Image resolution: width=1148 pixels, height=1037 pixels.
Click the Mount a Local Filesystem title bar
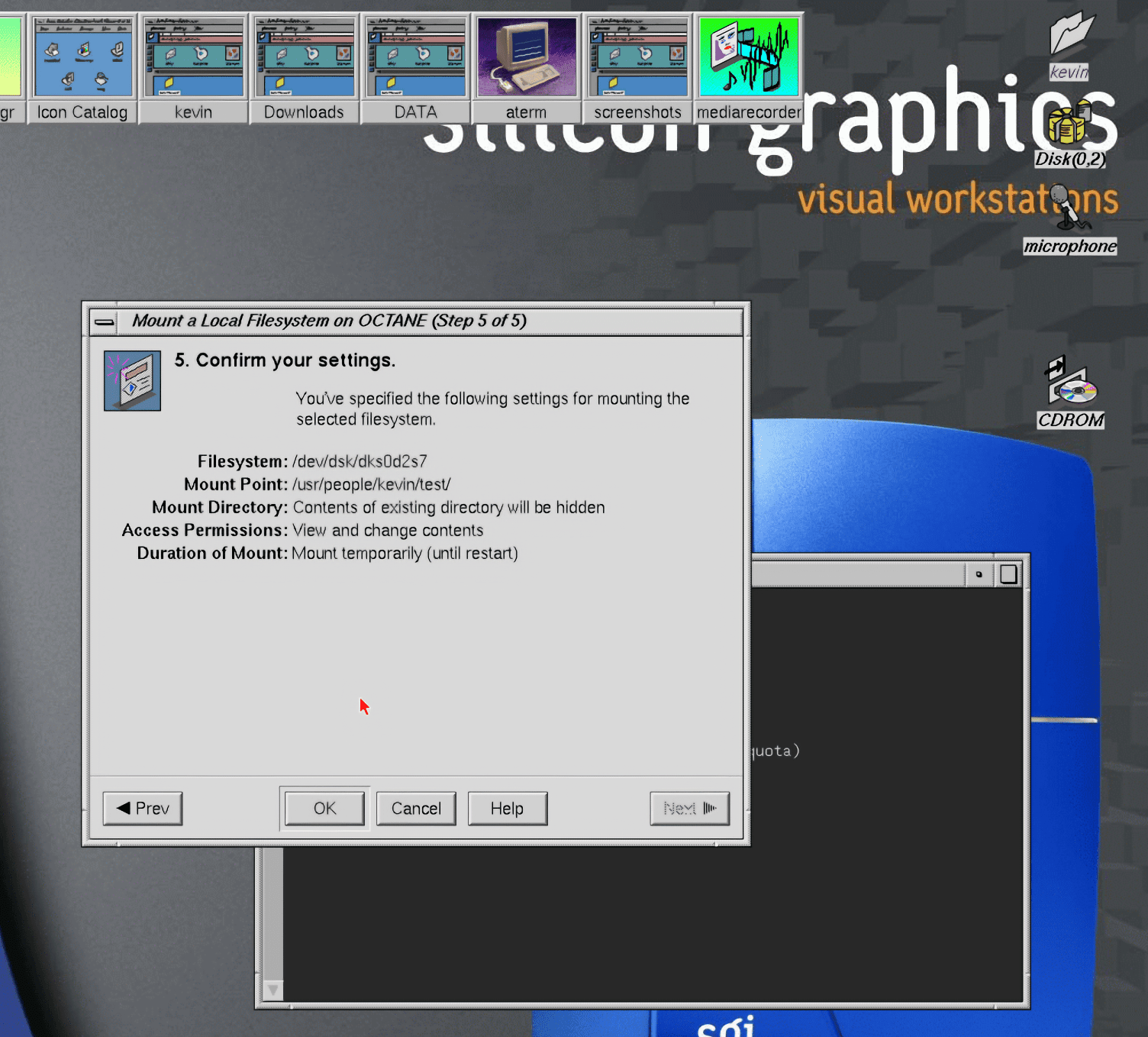[x=430, y=321]
